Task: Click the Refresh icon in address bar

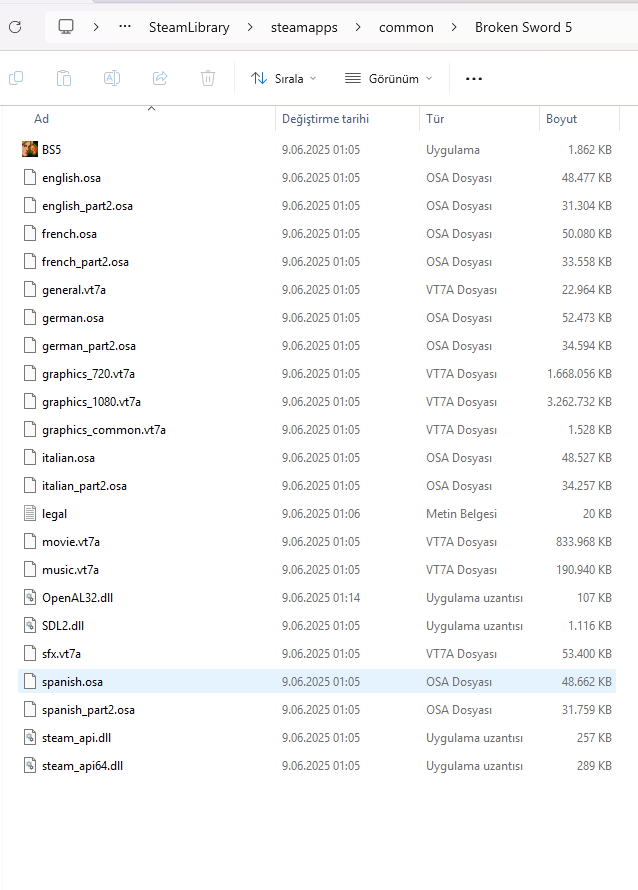Action: tap(15, 27)
